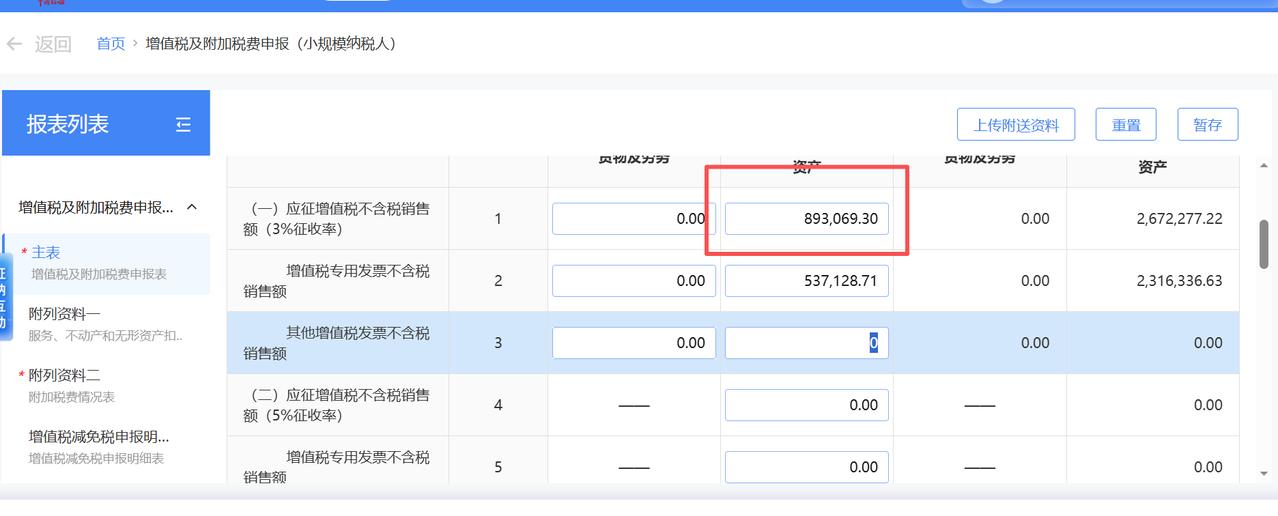Click row number 3 cell

(x=498, y=343)
